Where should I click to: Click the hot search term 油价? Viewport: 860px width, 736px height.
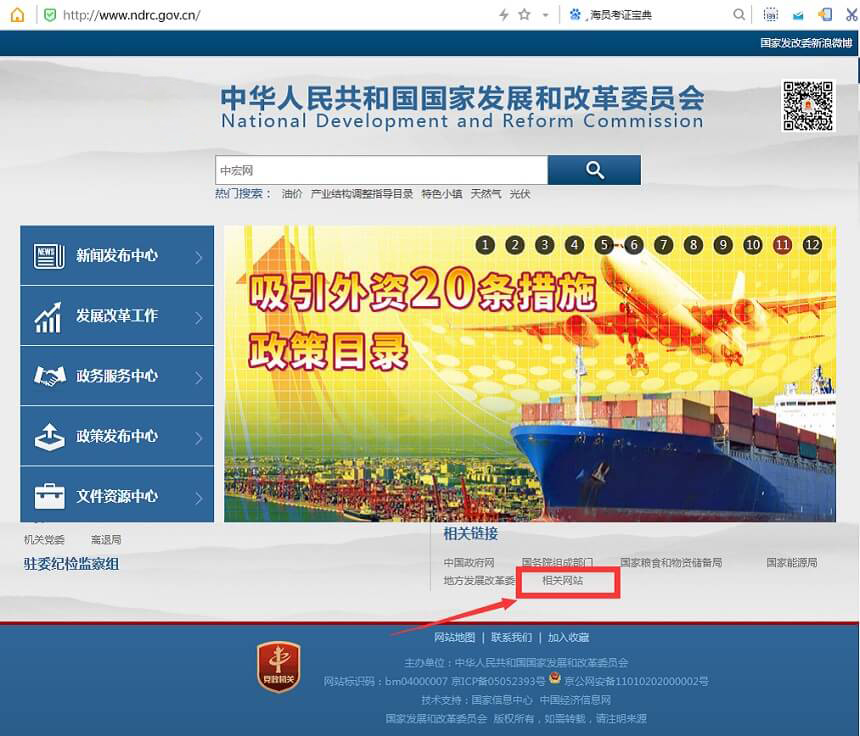[292, 194]
